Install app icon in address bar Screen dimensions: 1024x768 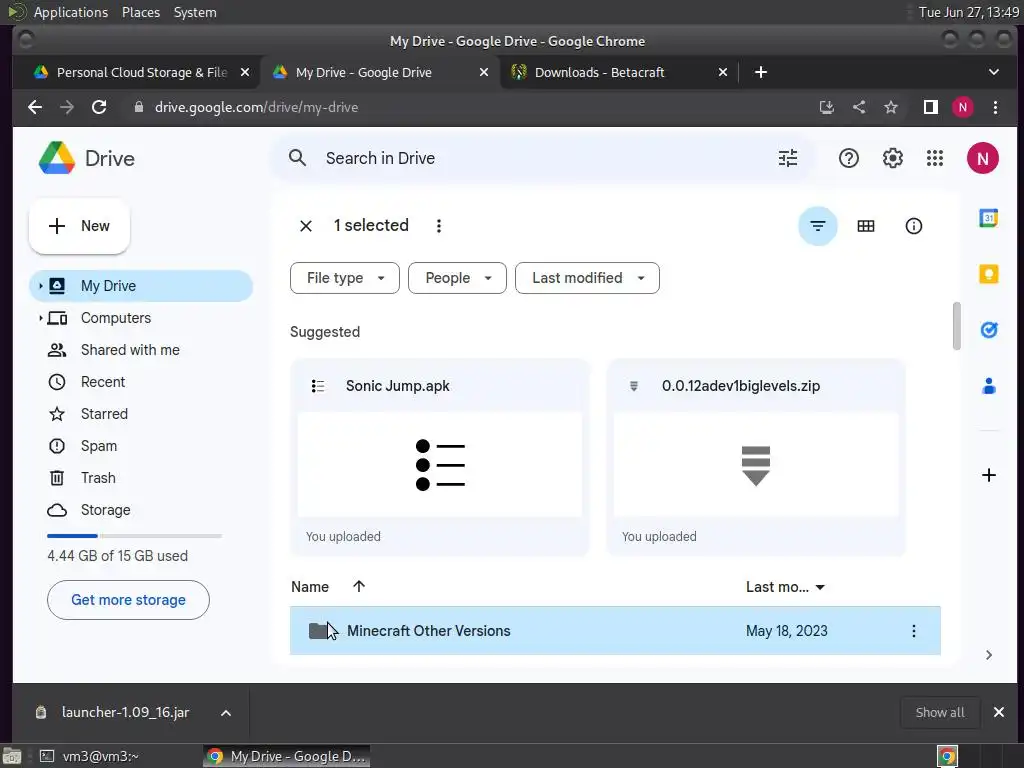coord(827,107)
